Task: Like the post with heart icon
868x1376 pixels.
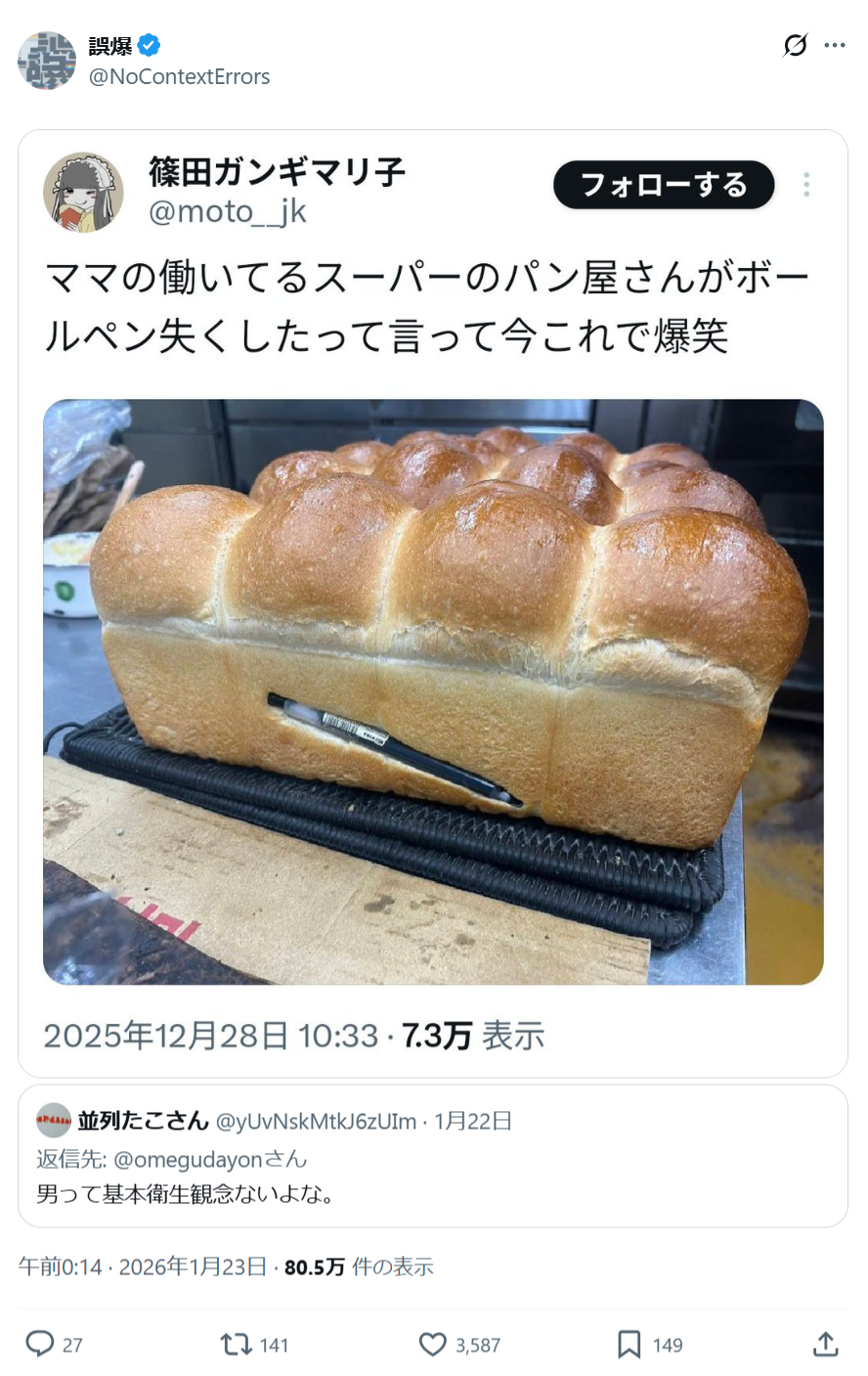Action: pos(432,1345)
